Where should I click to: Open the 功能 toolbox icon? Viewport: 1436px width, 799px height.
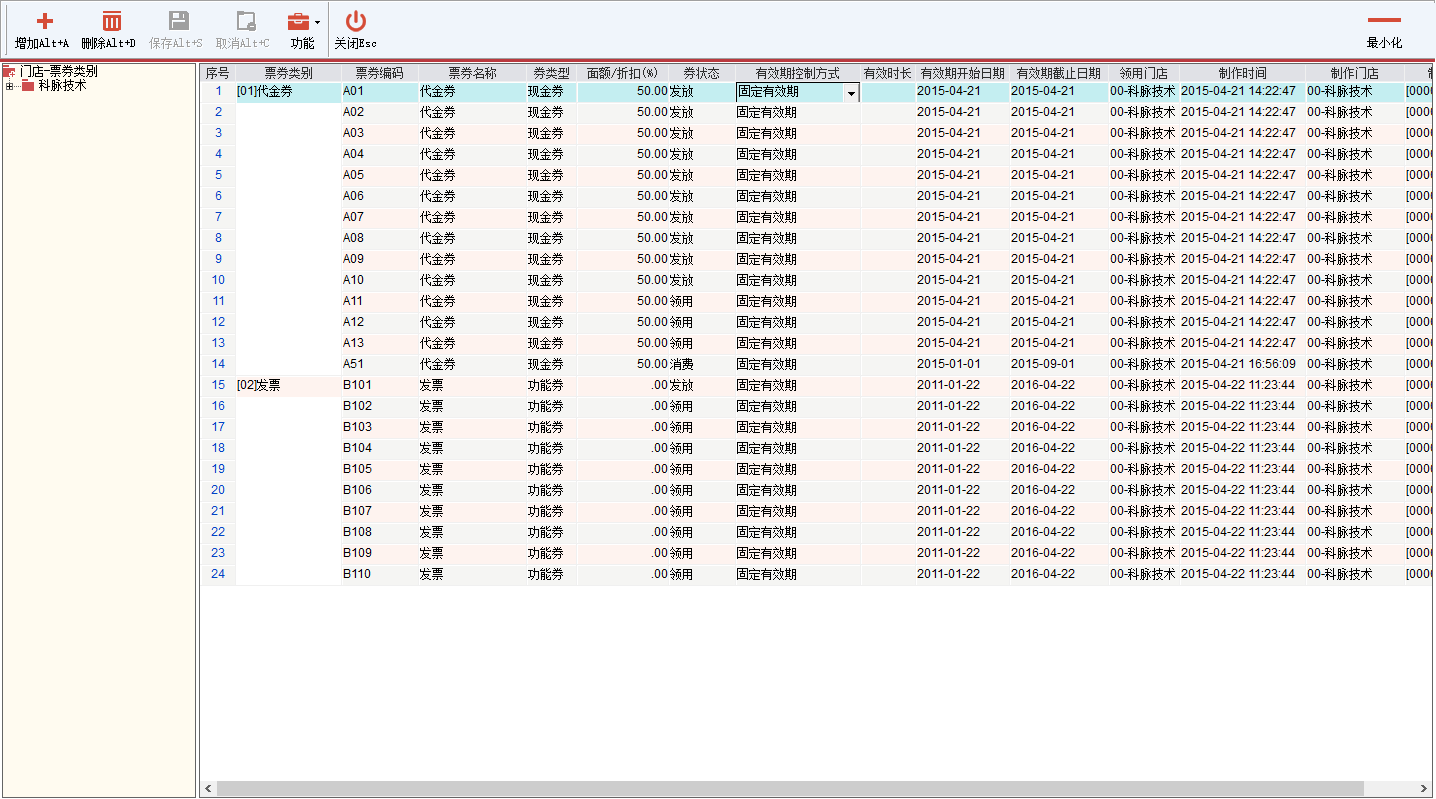298,21
